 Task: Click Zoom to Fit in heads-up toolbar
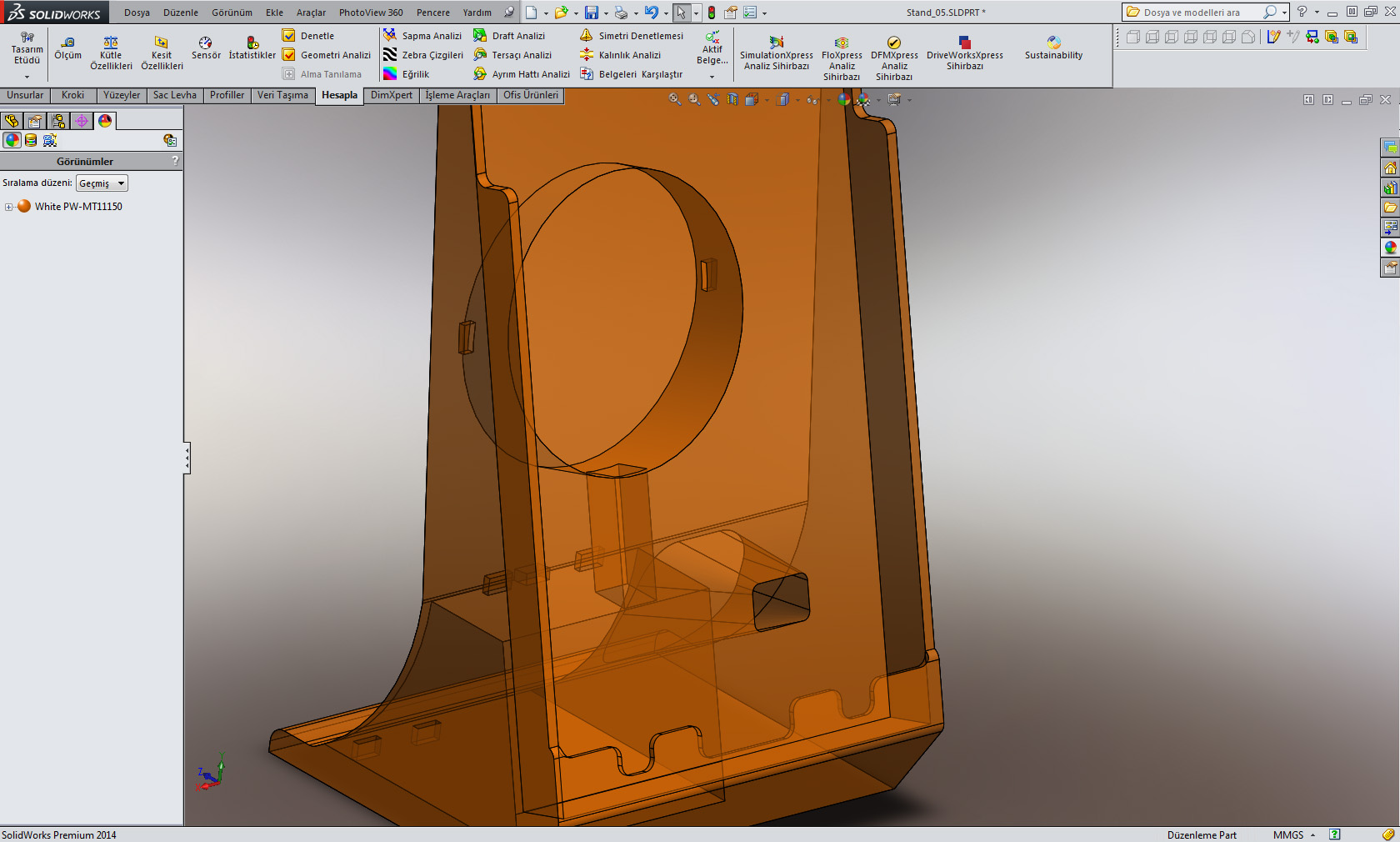coord(674,100)
